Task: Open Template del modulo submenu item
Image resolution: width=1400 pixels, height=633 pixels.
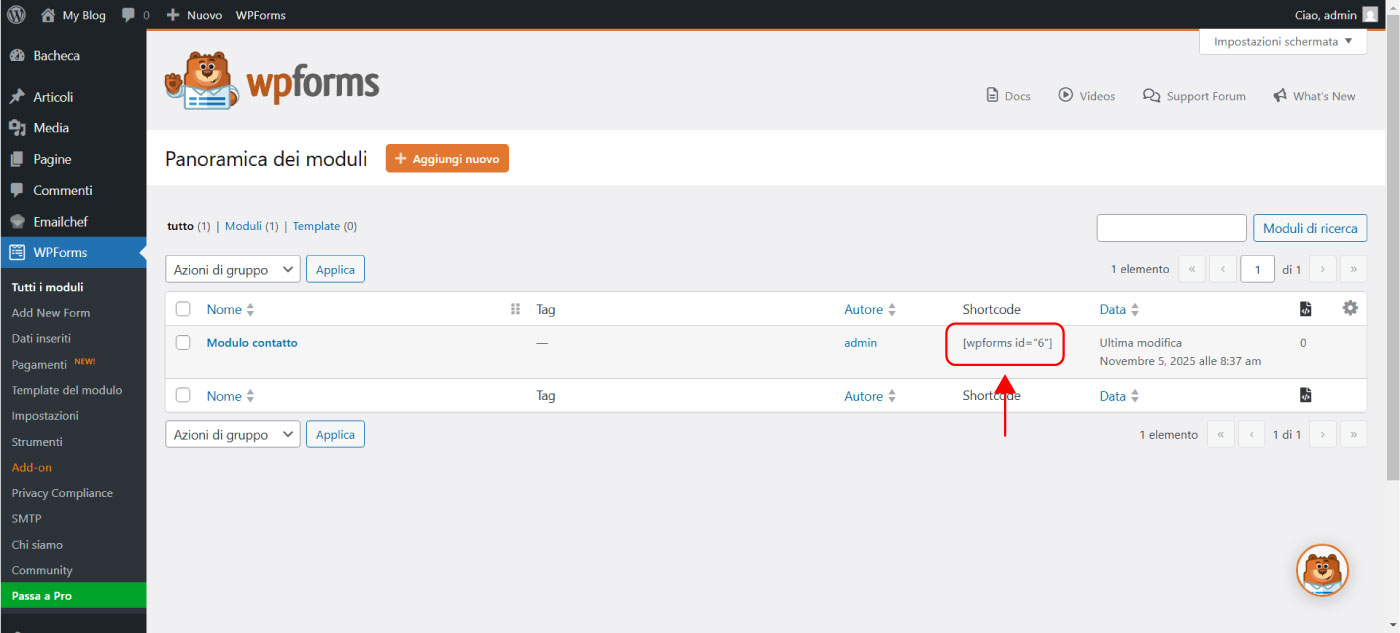Action: (67, 390)
